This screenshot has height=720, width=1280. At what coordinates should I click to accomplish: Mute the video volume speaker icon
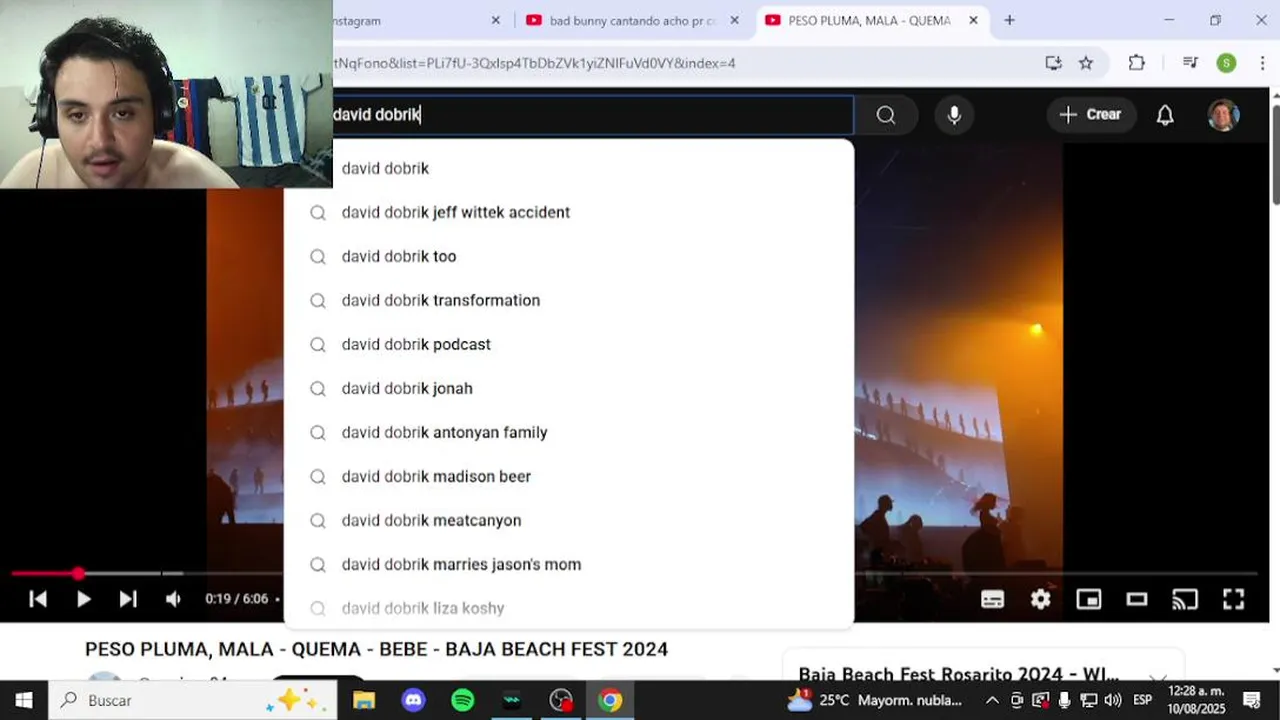click(173, 599)
